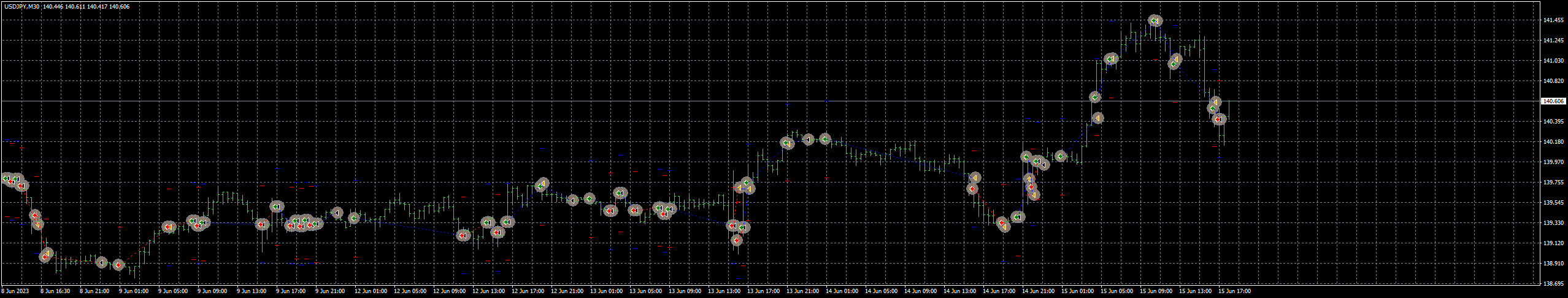Click the '9 Jun 09:00' time axis label
The width and height of the screenshot is (1568, 298).
pyautogui.click(x=212, y=291)
